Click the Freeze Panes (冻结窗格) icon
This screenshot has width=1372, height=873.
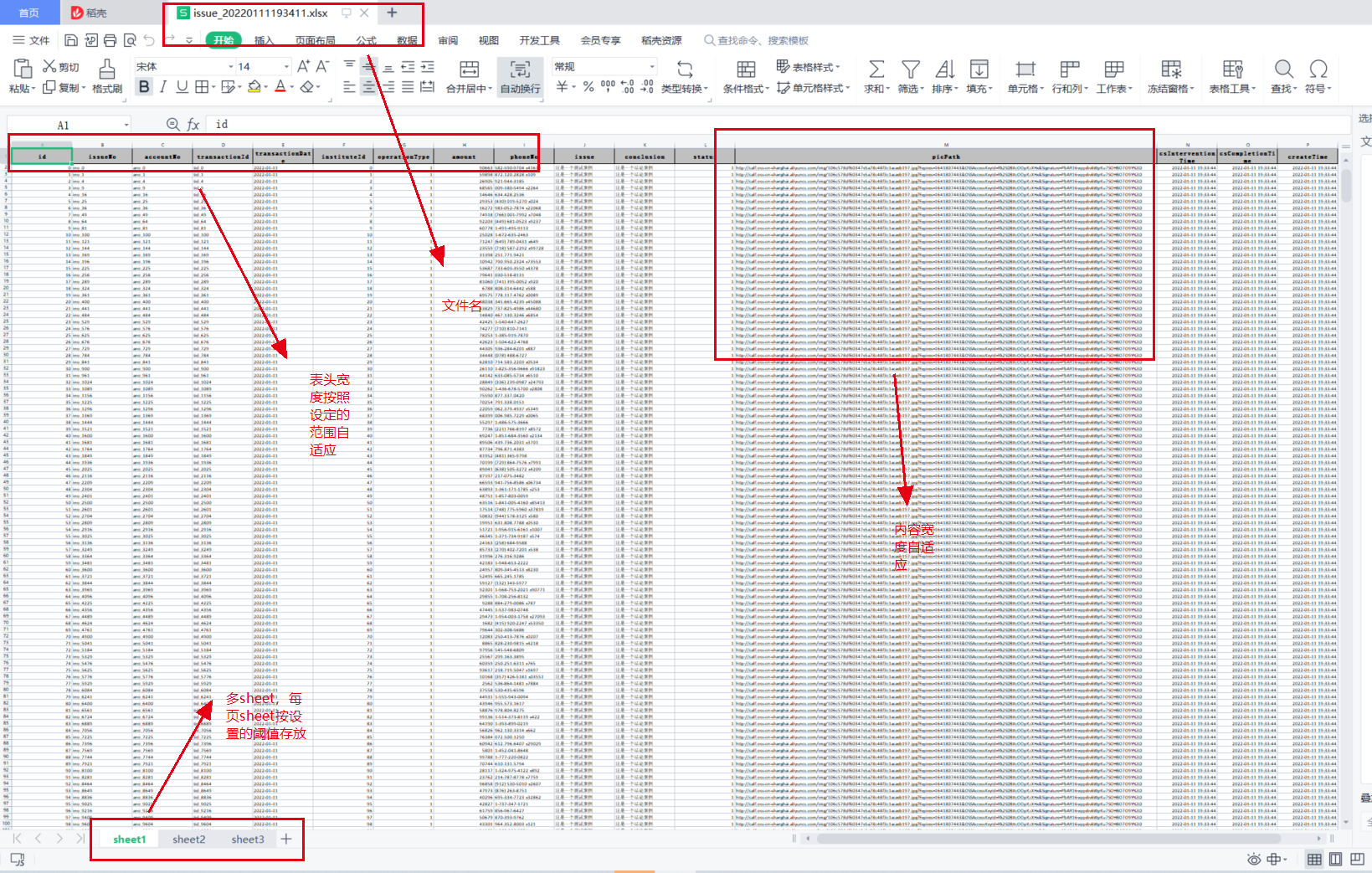[1171, 69]
